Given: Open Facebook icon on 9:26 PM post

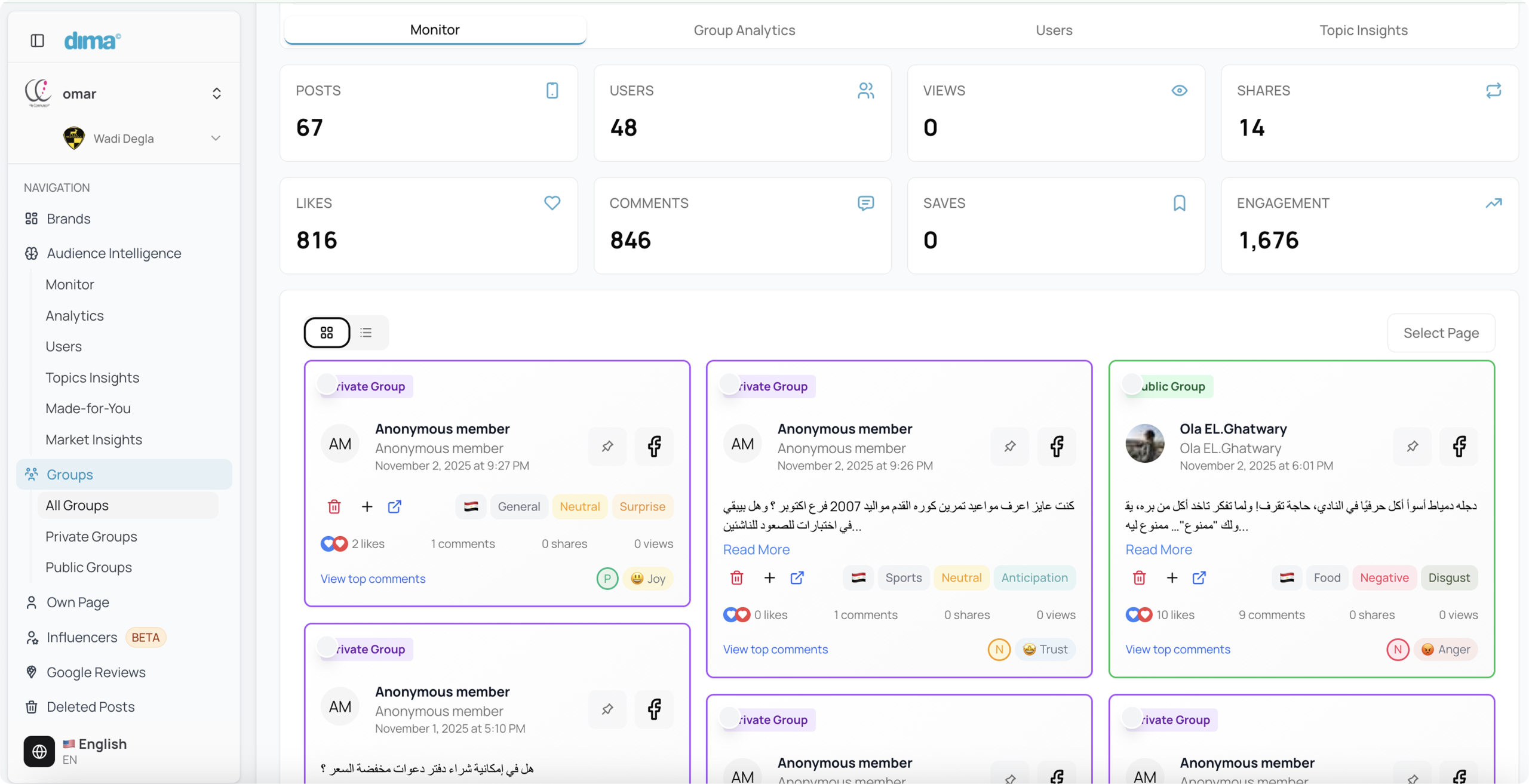Looking at the screenshot, I should click(x=1057, y=446).
